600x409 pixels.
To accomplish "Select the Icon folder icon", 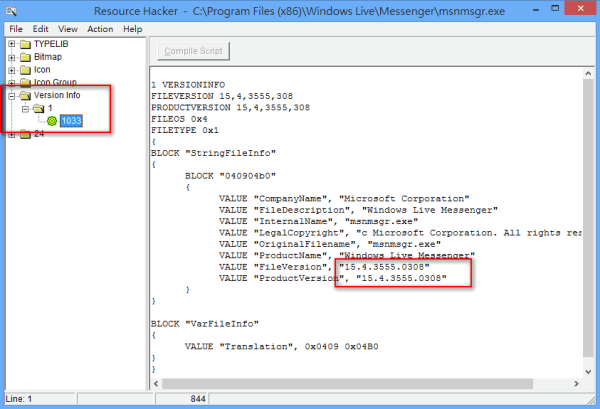I will (x=25, y=70).
